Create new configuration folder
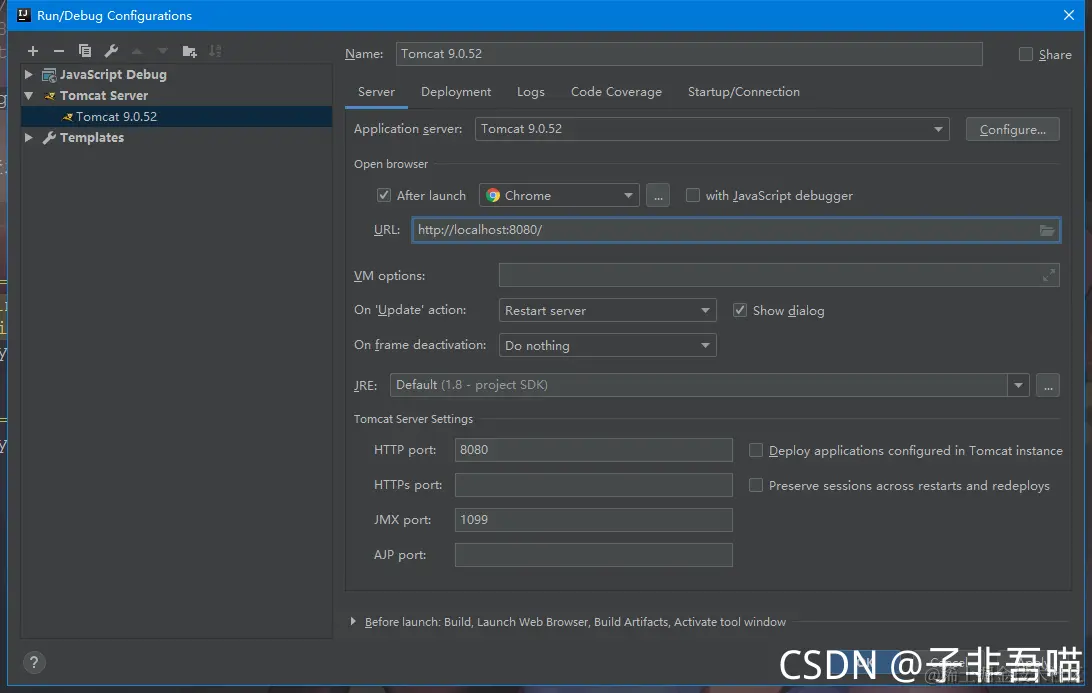The width and height of the screenshot is (1092, 693). [189, 51]
